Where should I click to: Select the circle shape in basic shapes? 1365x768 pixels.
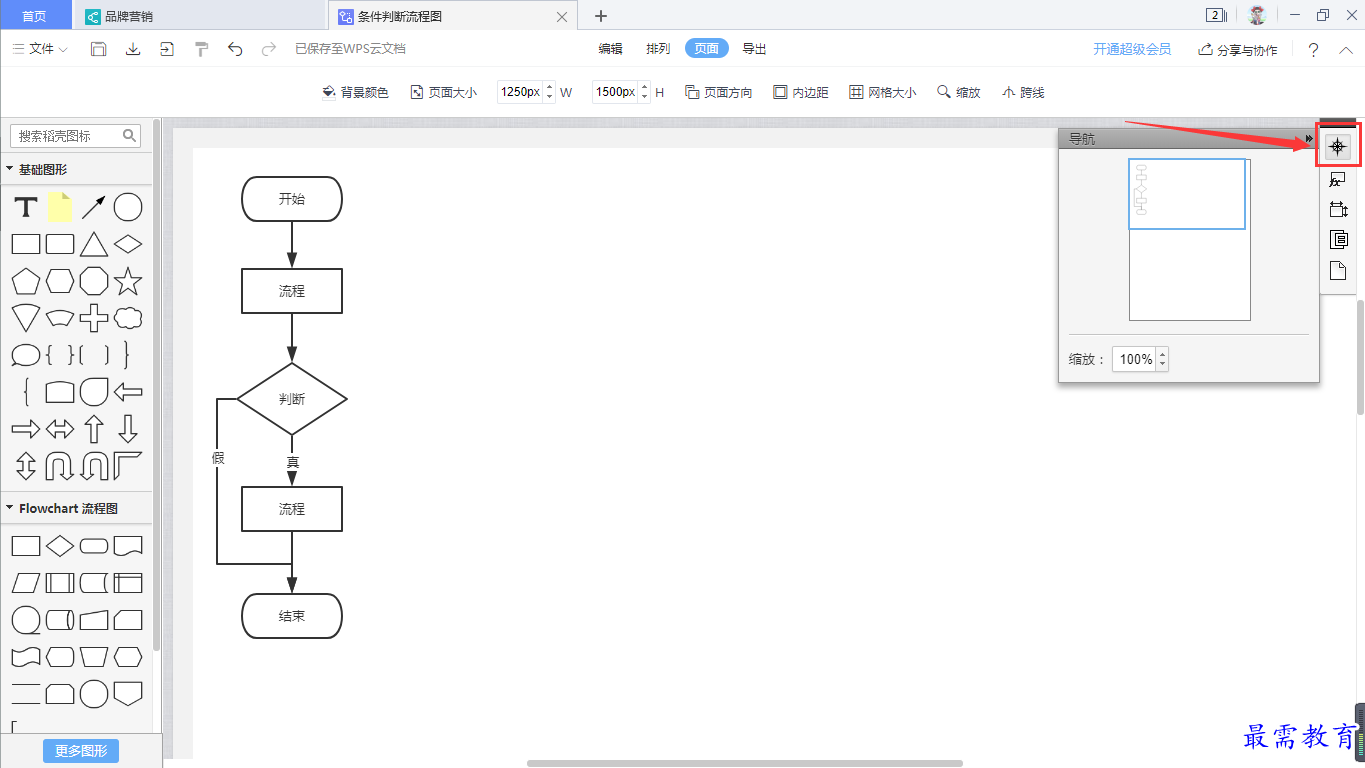click(x=128, y=207)
